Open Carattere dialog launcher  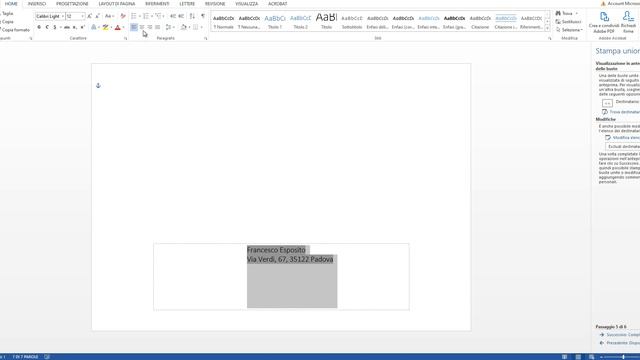125,38
